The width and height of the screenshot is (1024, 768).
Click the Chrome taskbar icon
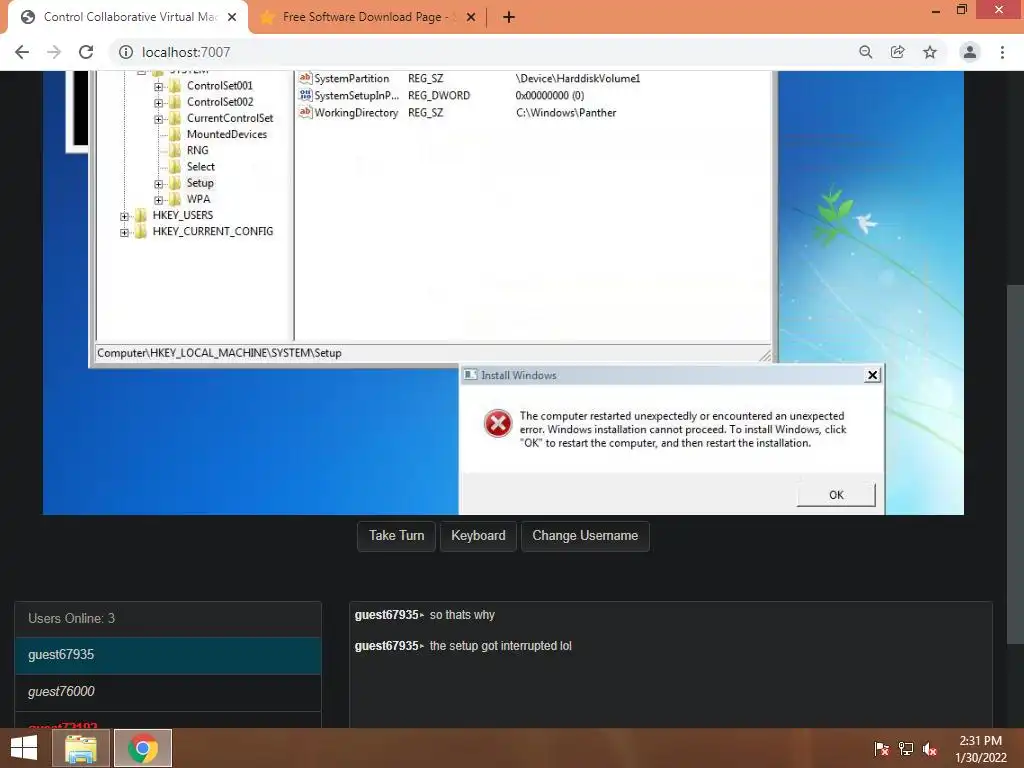[x=143, y=748]
